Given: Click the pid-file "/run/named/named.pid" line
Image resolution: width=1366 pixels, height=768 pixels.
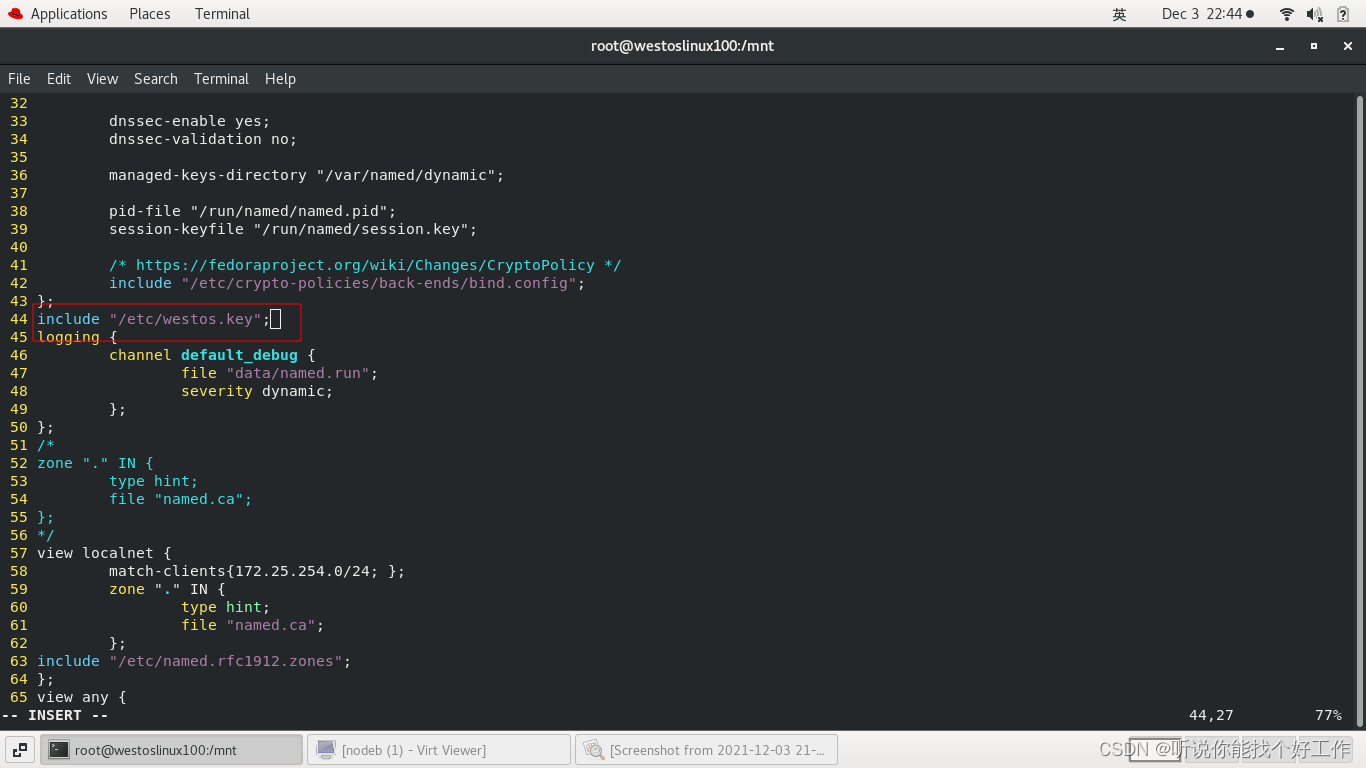Looking at the screenshot, I should coord(253,211).
